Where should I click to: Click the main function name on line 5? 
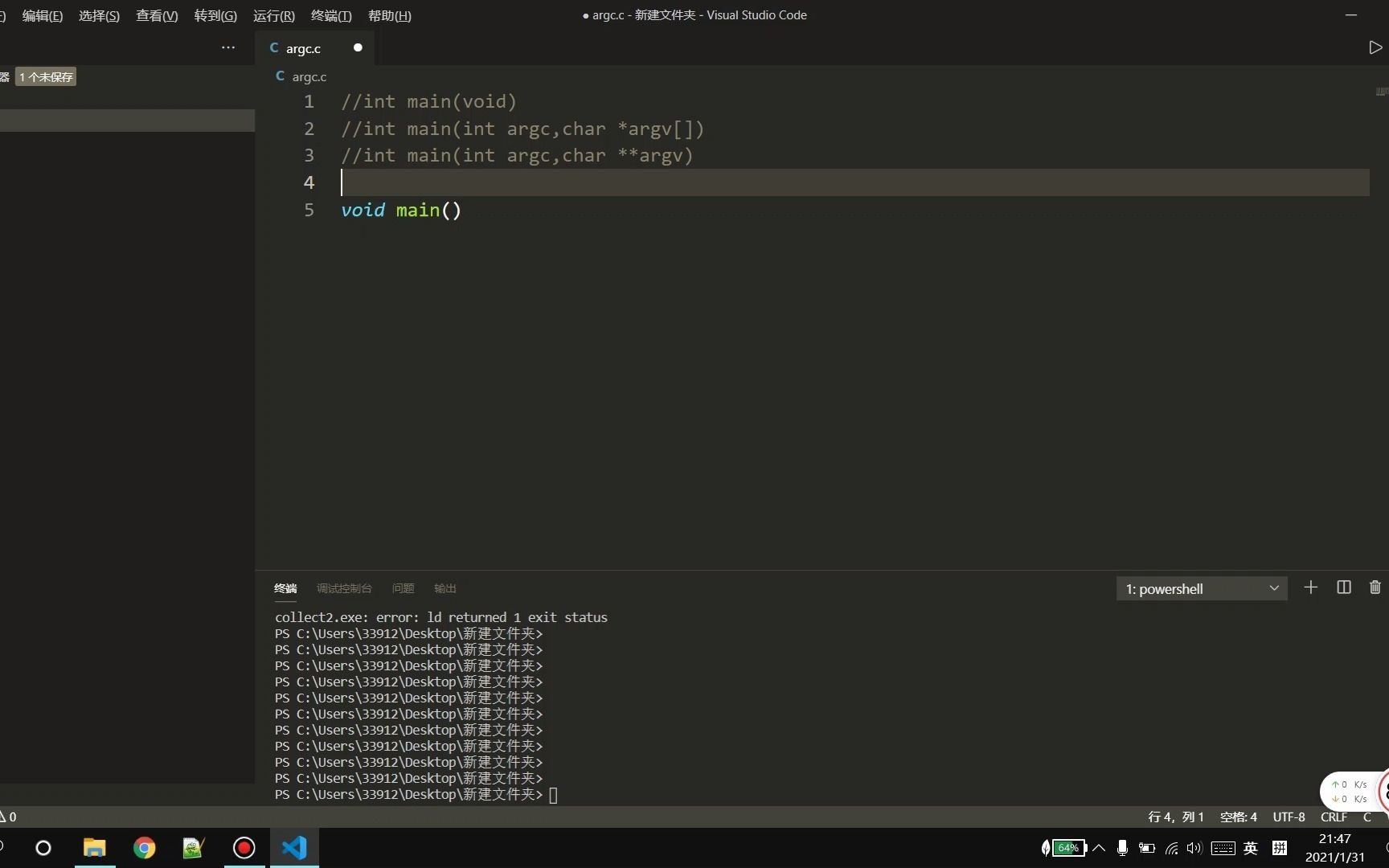coord(418,210)
